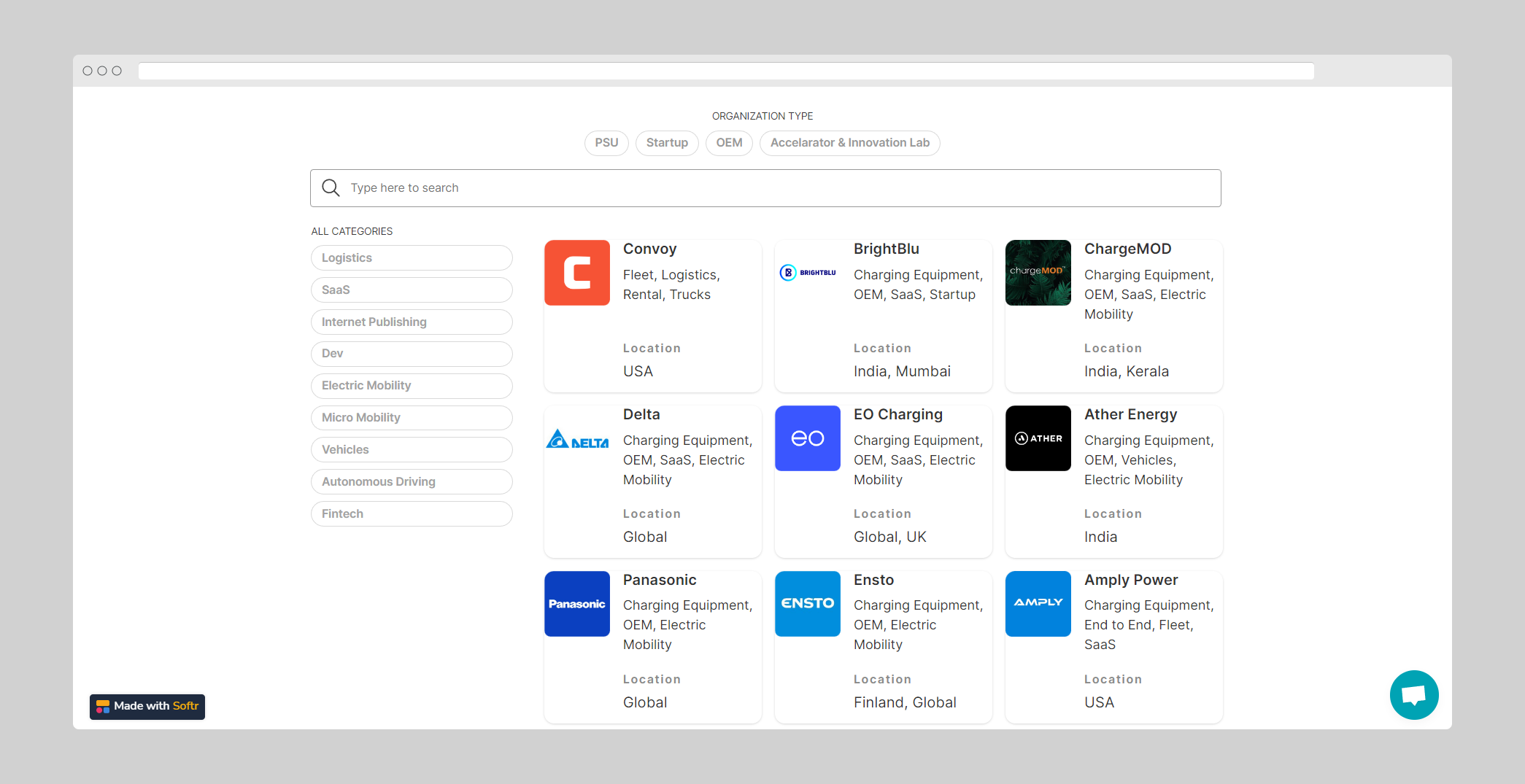Click the Amply logo

pyautogui.click(x=1038, y=604)
